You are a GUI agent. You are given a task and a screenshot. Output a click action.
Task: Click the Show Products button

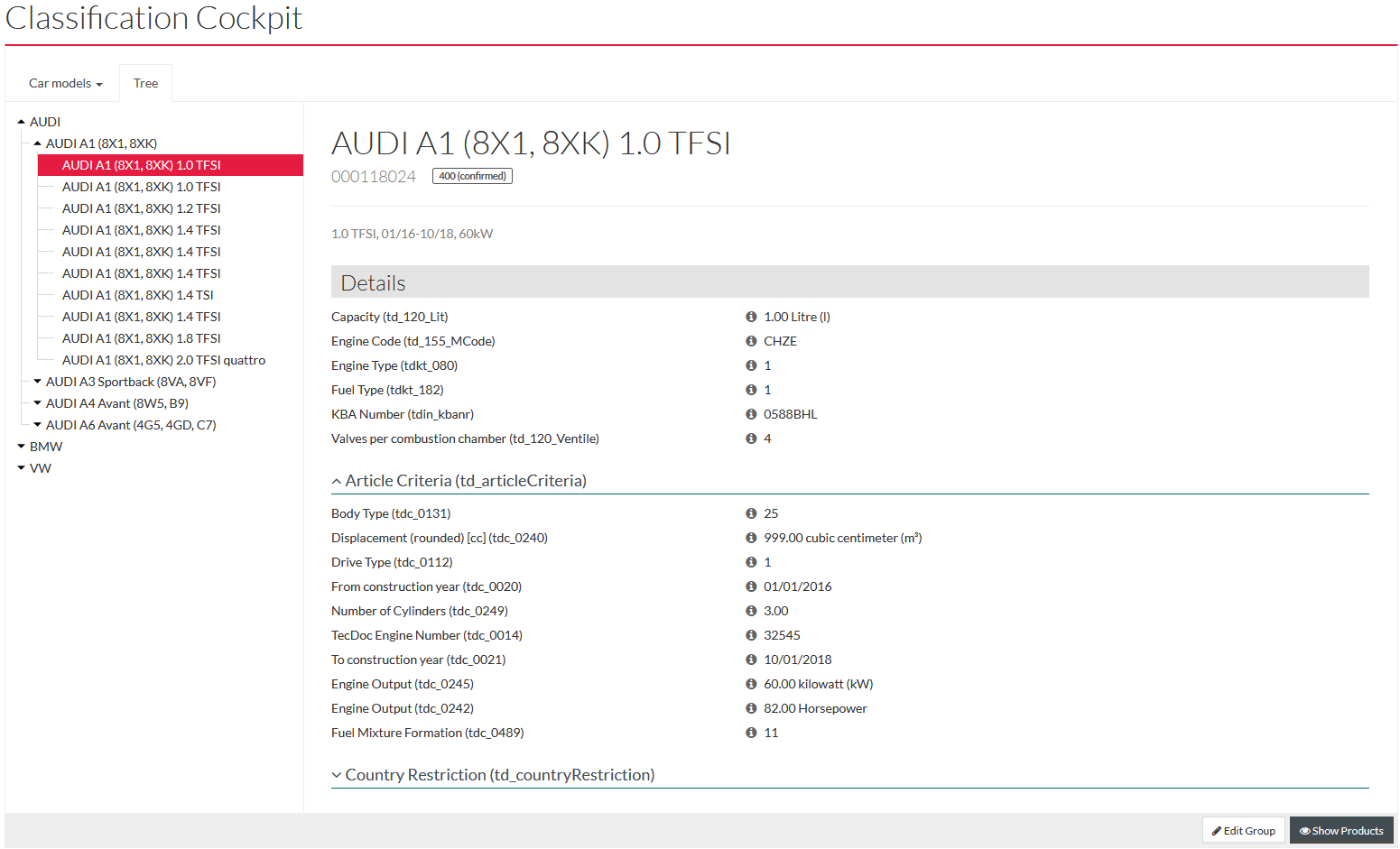click(1341, 830)
